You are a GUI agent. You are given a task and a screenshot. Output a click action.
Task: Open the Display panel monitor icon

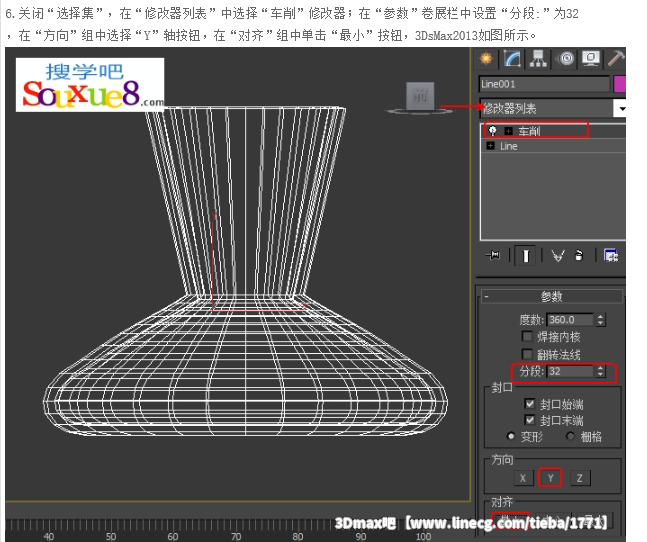pos(591,59)
